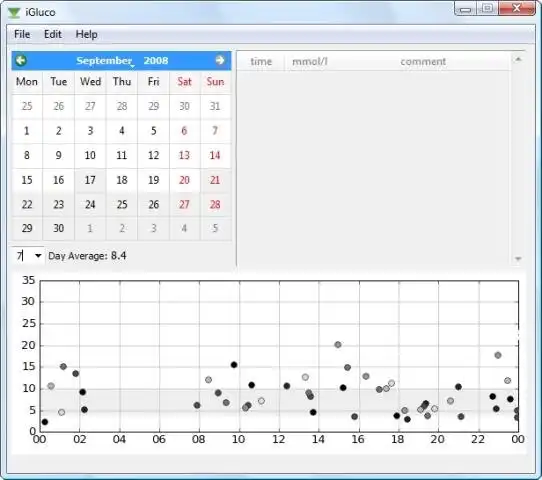Click the Mon weekday header
The height and width of the screenshot is (480, 542).
[27, 82]
